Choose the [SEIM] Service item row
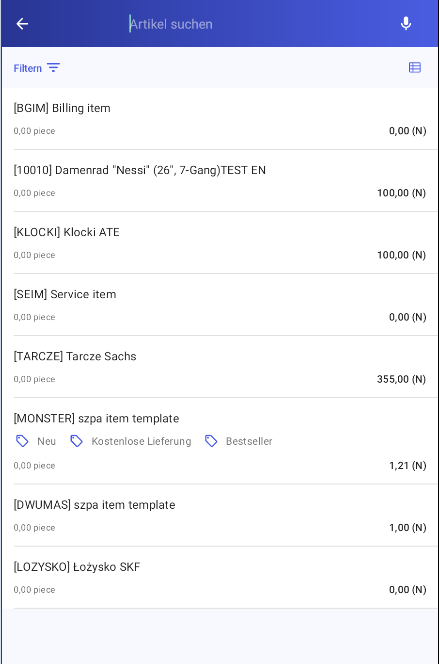The height and width of the screenshot is (664, 439). 219,305
